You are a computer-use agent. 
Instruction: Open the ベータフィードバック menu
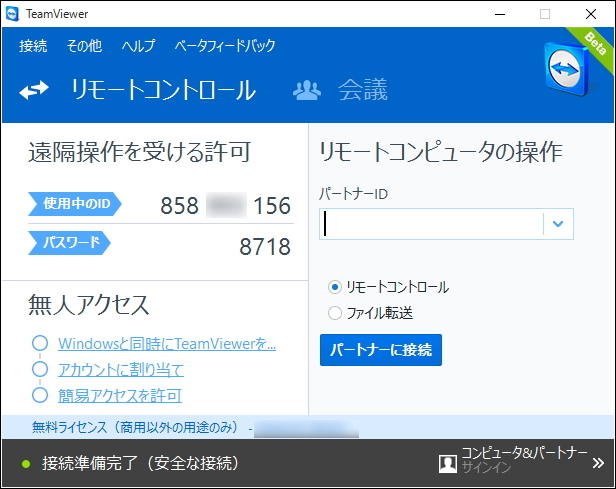225,46
